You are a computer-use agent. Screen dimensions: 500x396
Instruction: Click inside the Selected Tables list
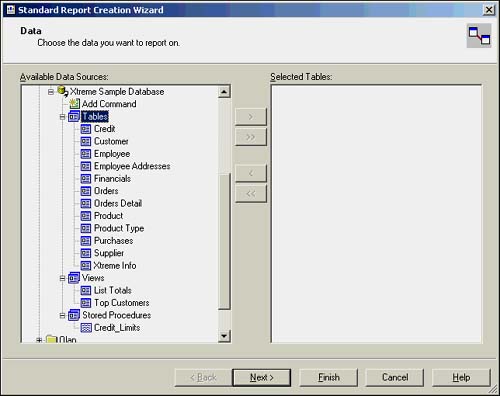tap(376, 214)
